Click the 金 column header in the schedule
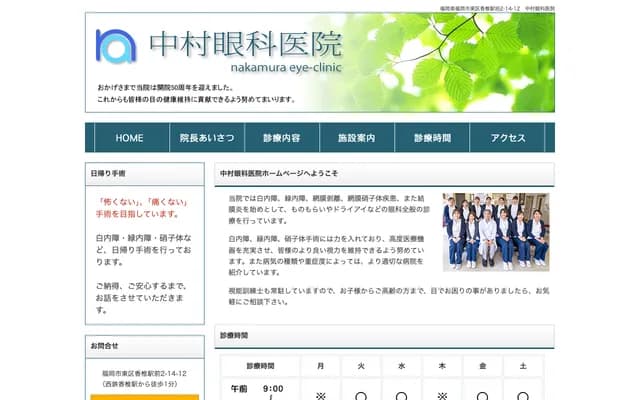 (482, 366)
